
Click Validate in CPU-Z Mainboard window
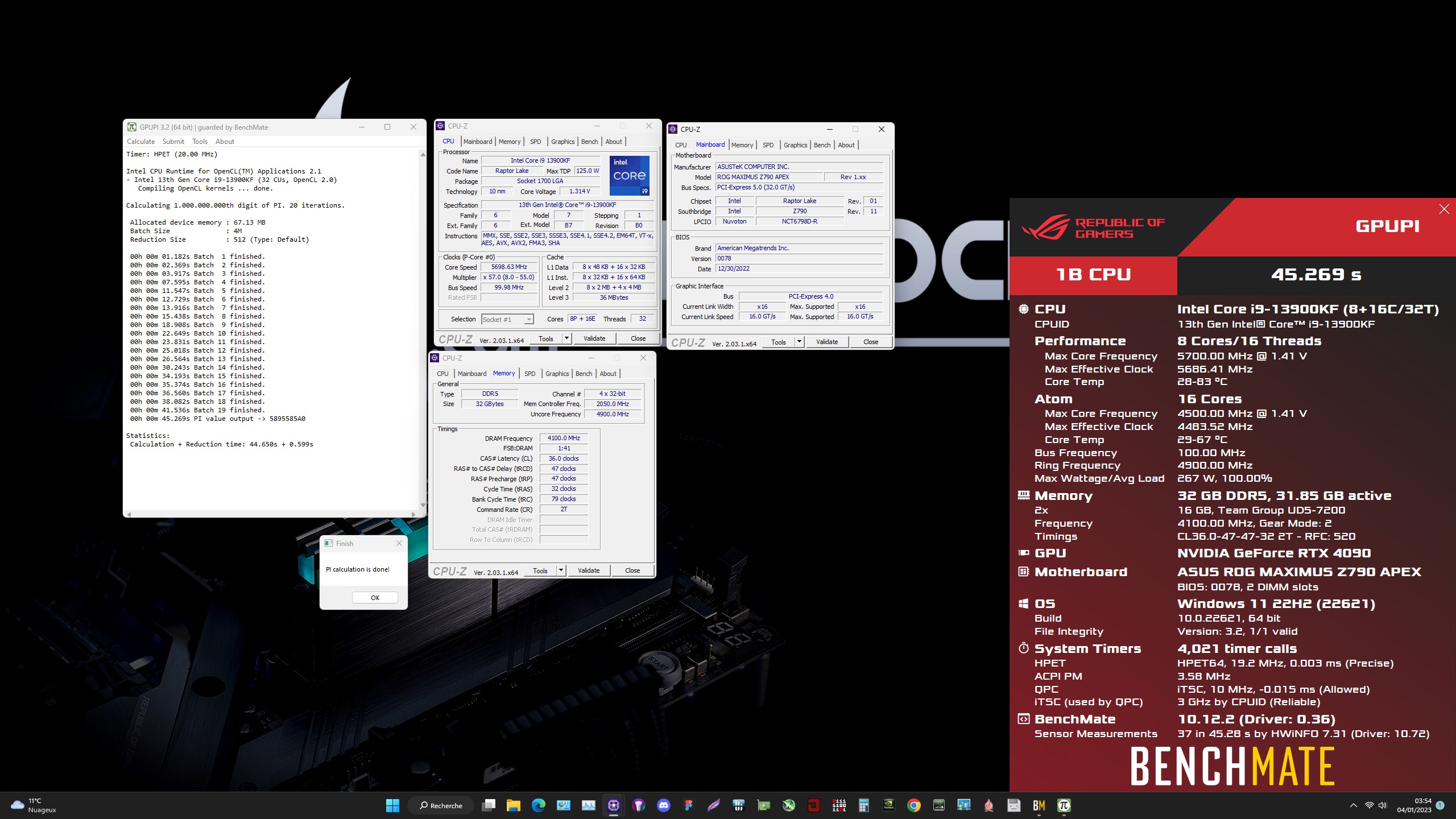(827, 342)
